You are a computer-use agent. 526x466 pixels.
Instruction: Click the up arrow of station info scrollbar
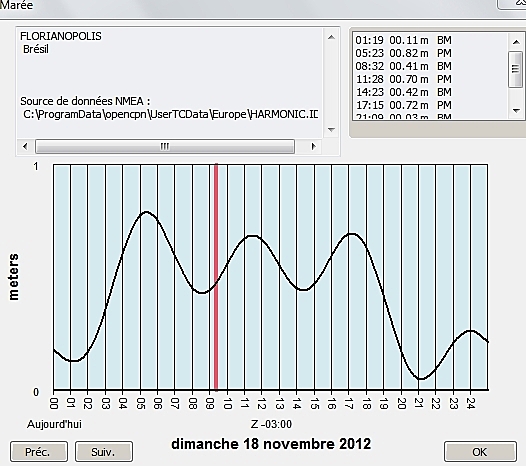(x=331, y=37)
